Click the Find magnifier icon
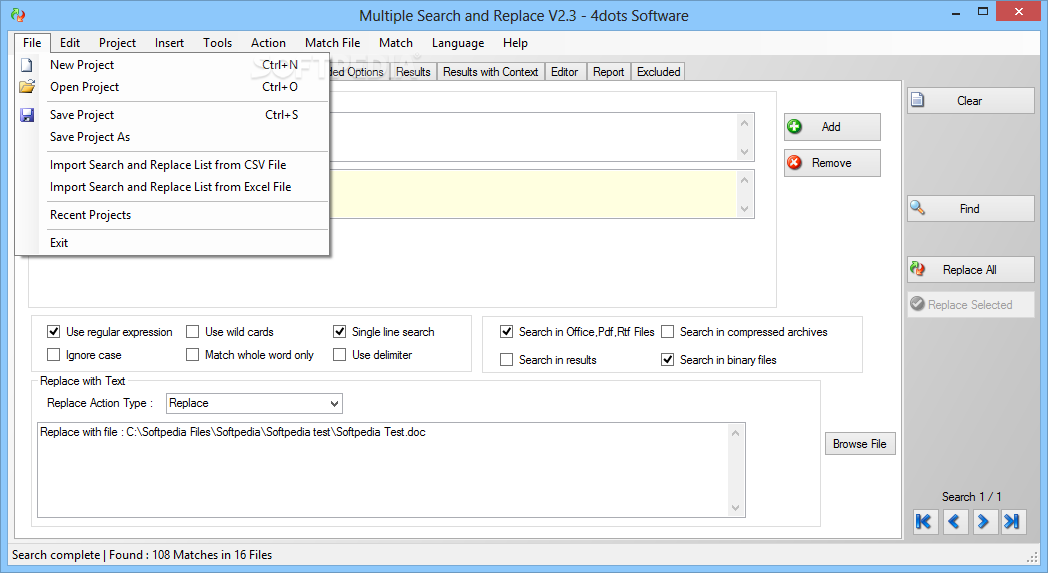The width and height of the screenshot is (1048, 573). pyautogui.click(x=918, y=208)
